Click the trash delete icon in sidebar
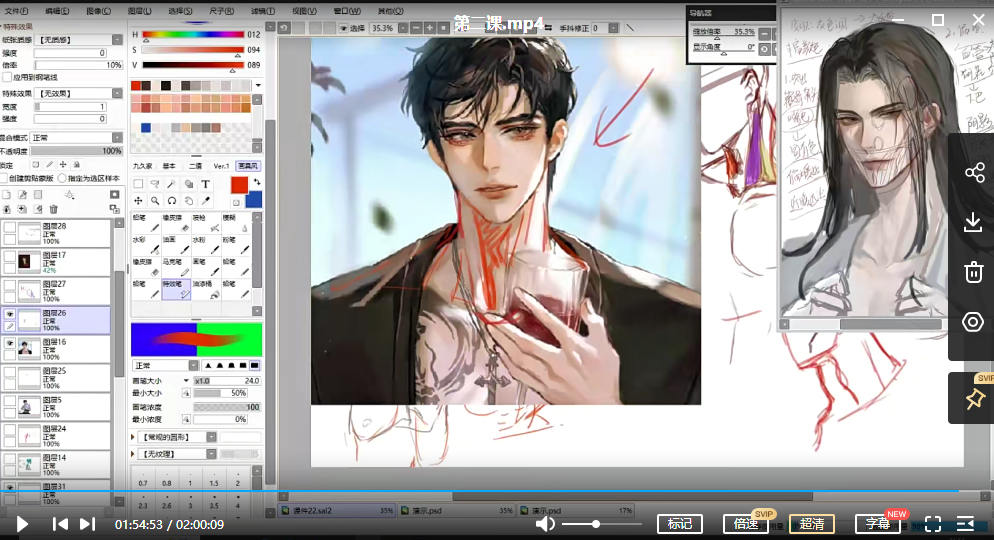 [x=974, y=272]
